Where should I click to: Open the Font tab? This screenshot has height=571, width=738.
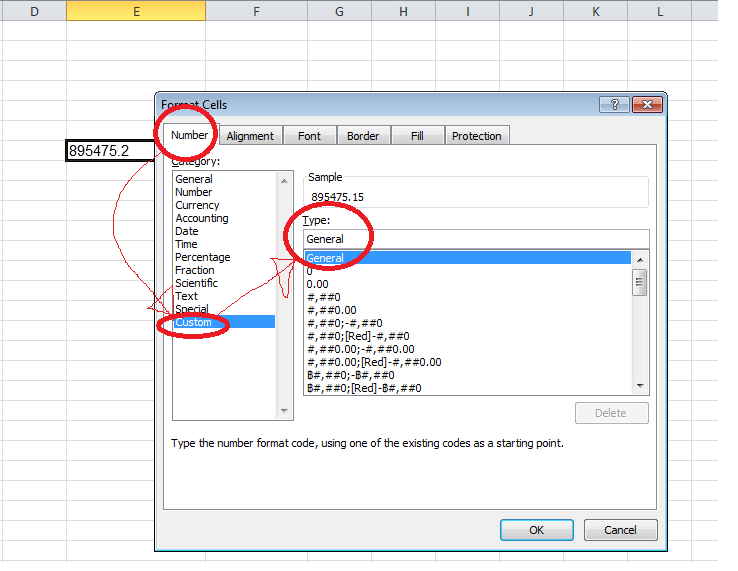pyautogui.click(x=309, y=136)
